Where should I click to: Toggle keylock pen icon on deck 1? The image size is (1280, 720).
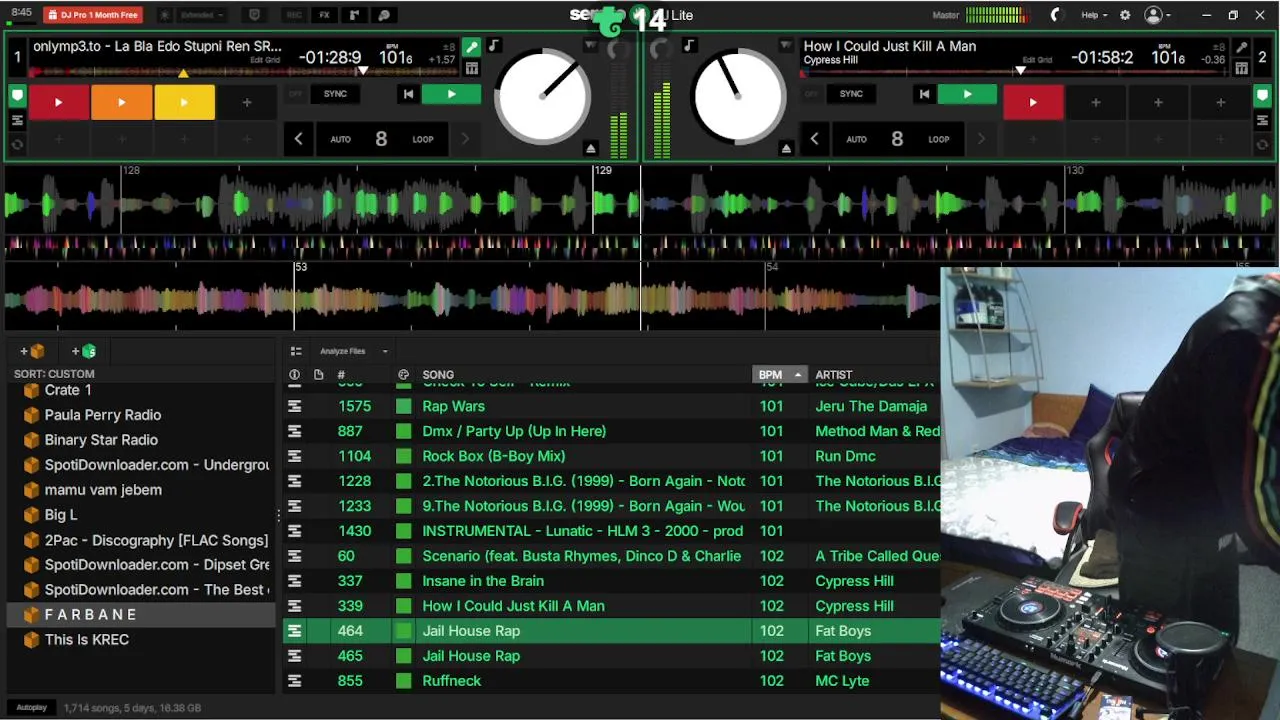point(471,47)
